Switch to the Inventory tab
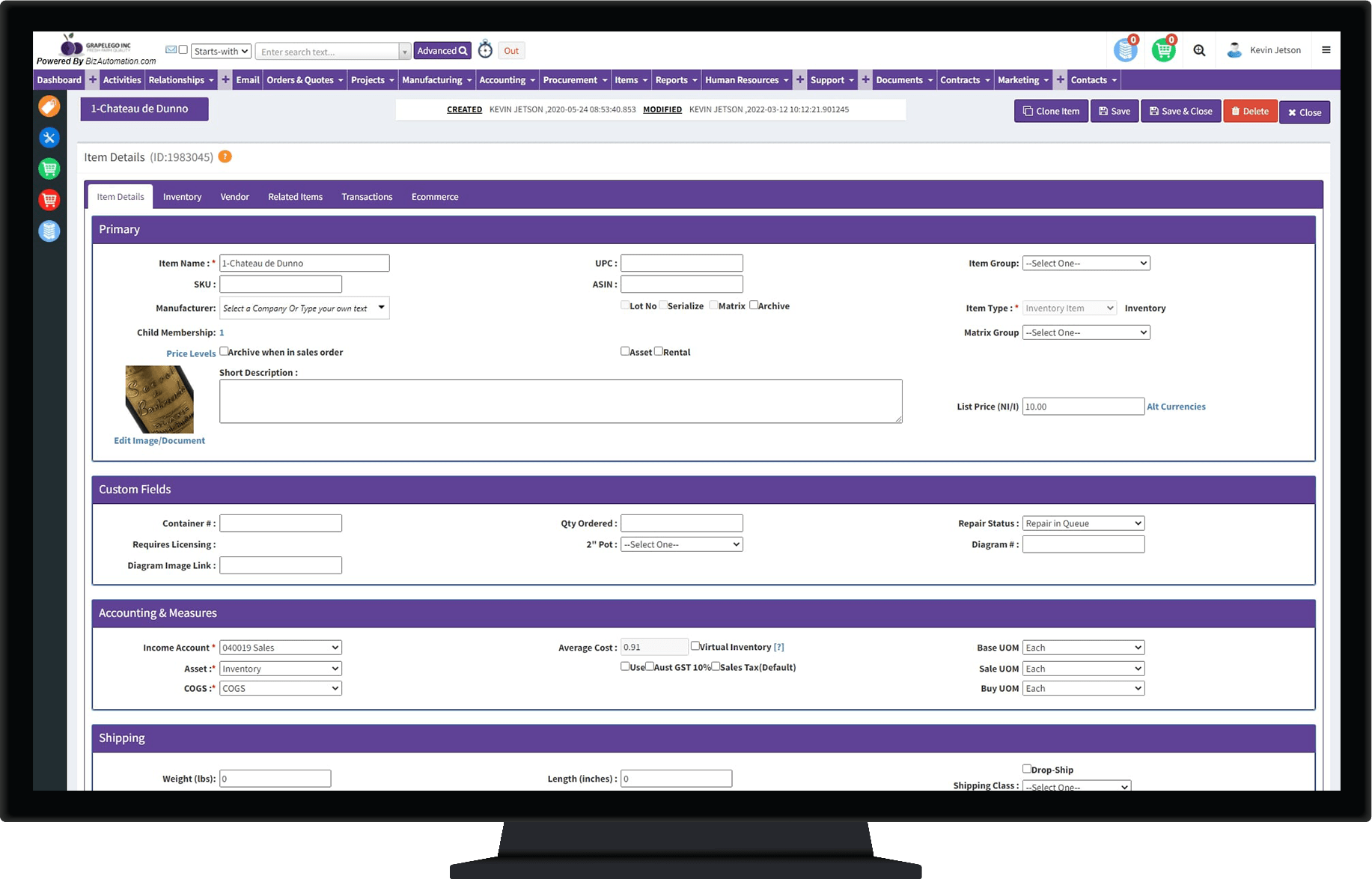 coord(182,197)
